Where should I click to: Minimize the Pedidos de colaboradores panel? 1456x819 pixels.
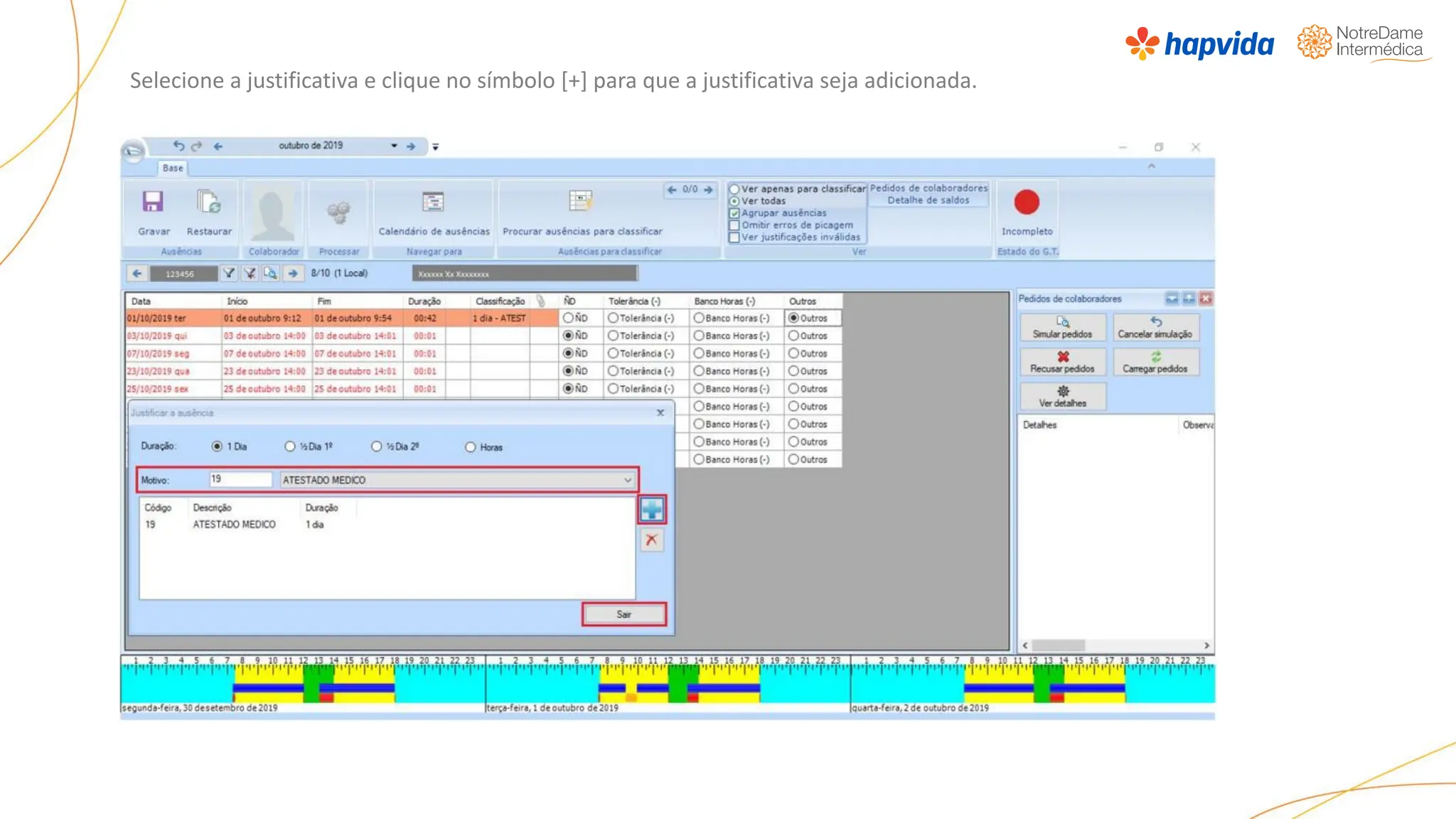1172,299
